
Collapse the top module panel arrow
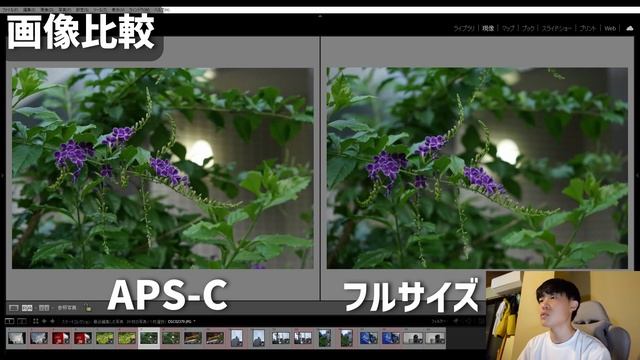[320, 16]
